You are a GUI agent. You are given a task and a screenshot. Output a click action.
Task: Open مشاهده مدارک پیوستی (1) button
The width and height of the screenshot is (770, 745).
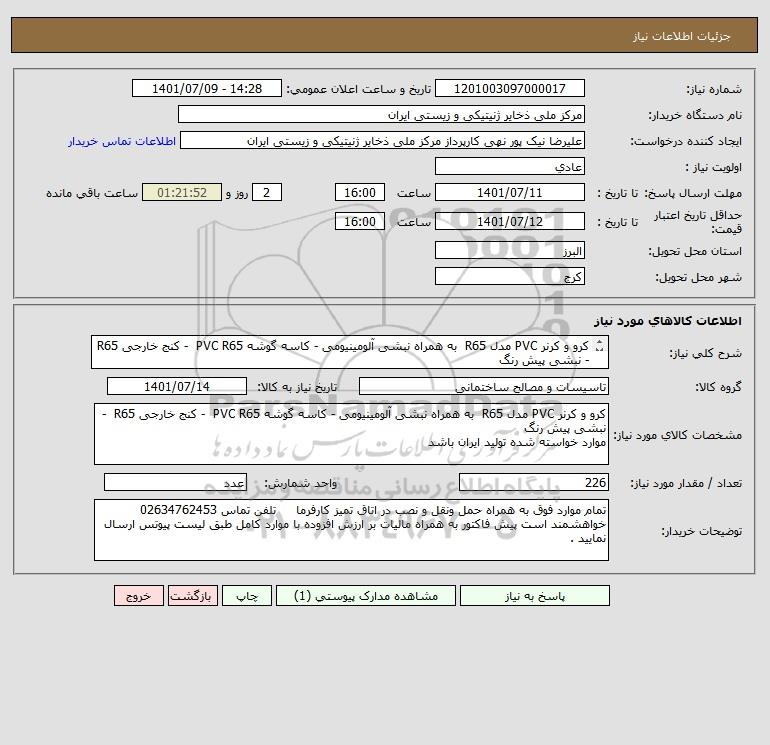(x=366, y=596)
